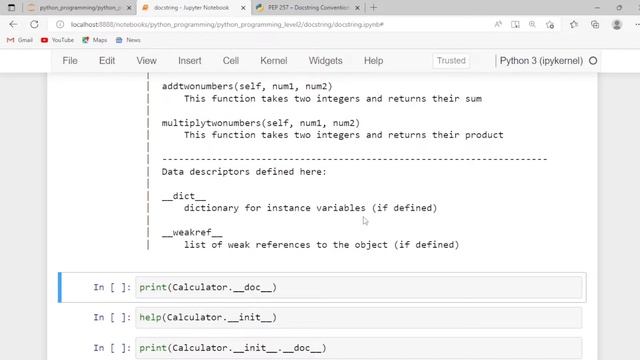Click the kernel idle status circle
This screenshot has height=360, width=640.
point(593,61)
